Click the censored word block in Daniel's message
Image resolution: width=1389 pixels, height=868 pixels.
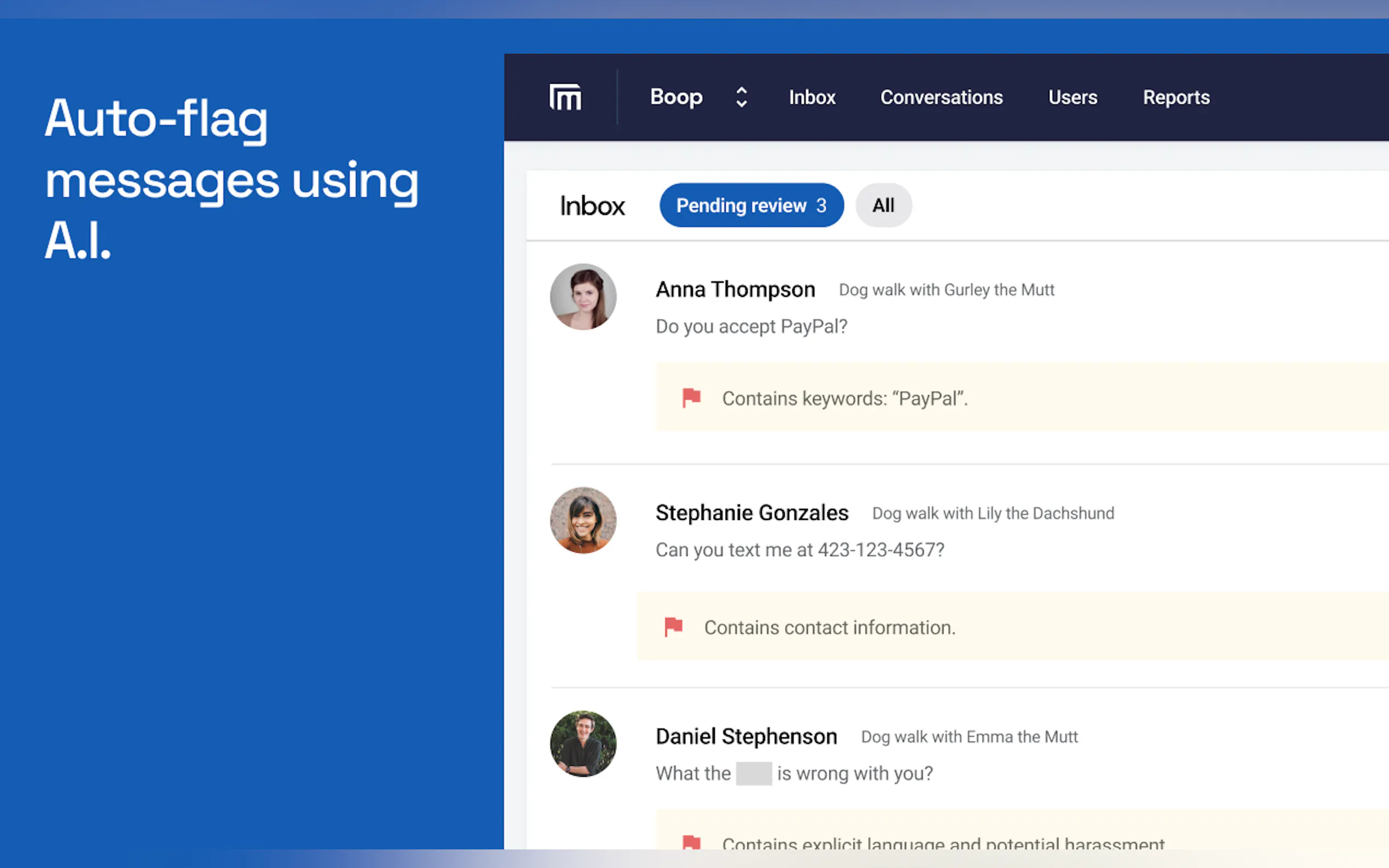pos(754,774)
